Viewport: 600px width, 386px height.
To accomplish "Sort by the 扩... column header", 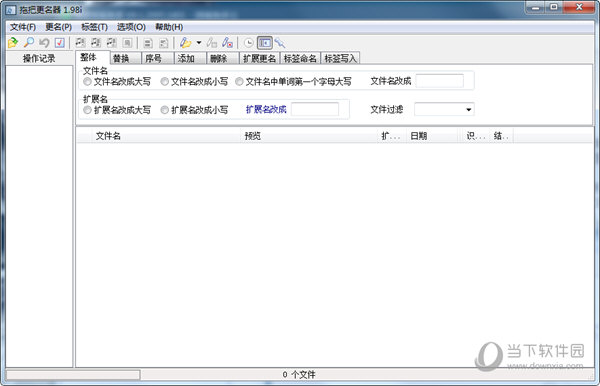I will [391, 136].
